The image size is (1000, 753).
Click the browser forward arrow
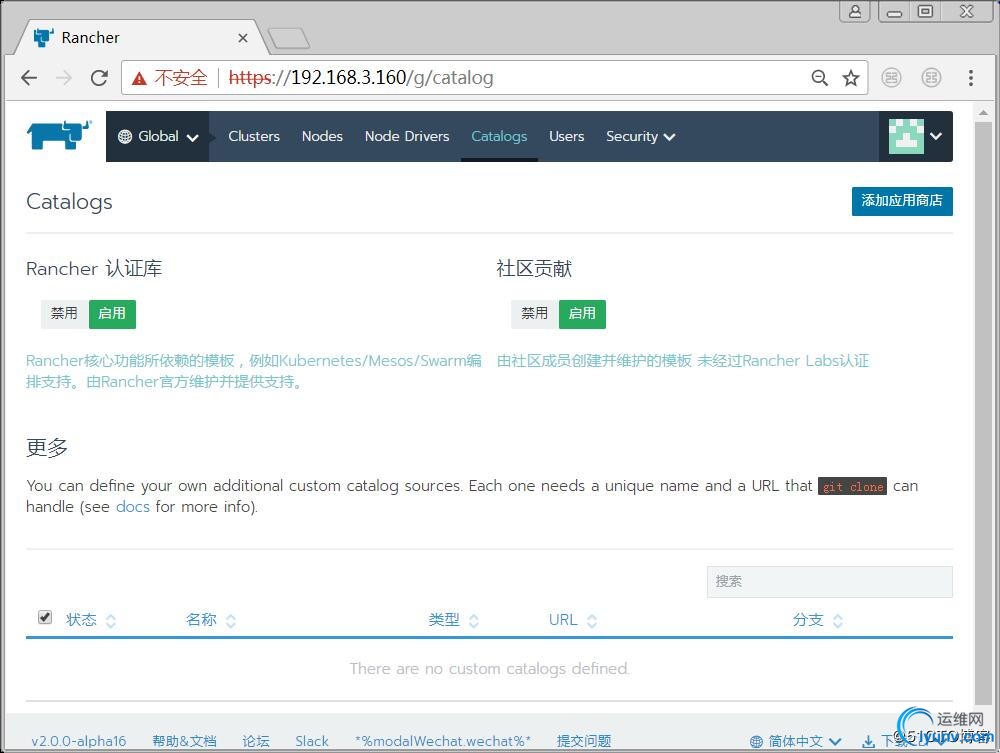(x=64, y=78)
